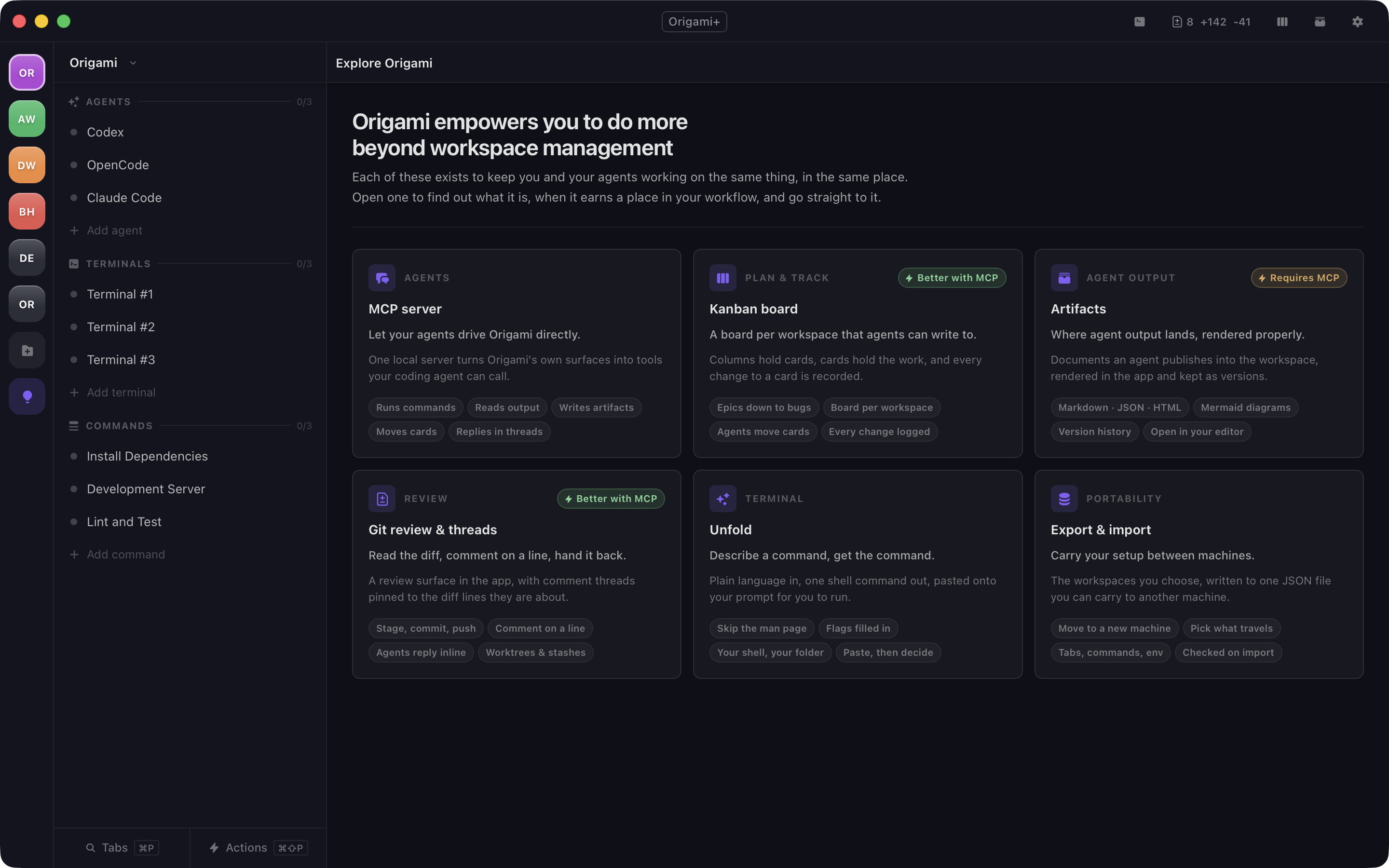Click the Pick what travels tag
1389x868 pixels.
pyautogui.click(x=1231, y=629)
